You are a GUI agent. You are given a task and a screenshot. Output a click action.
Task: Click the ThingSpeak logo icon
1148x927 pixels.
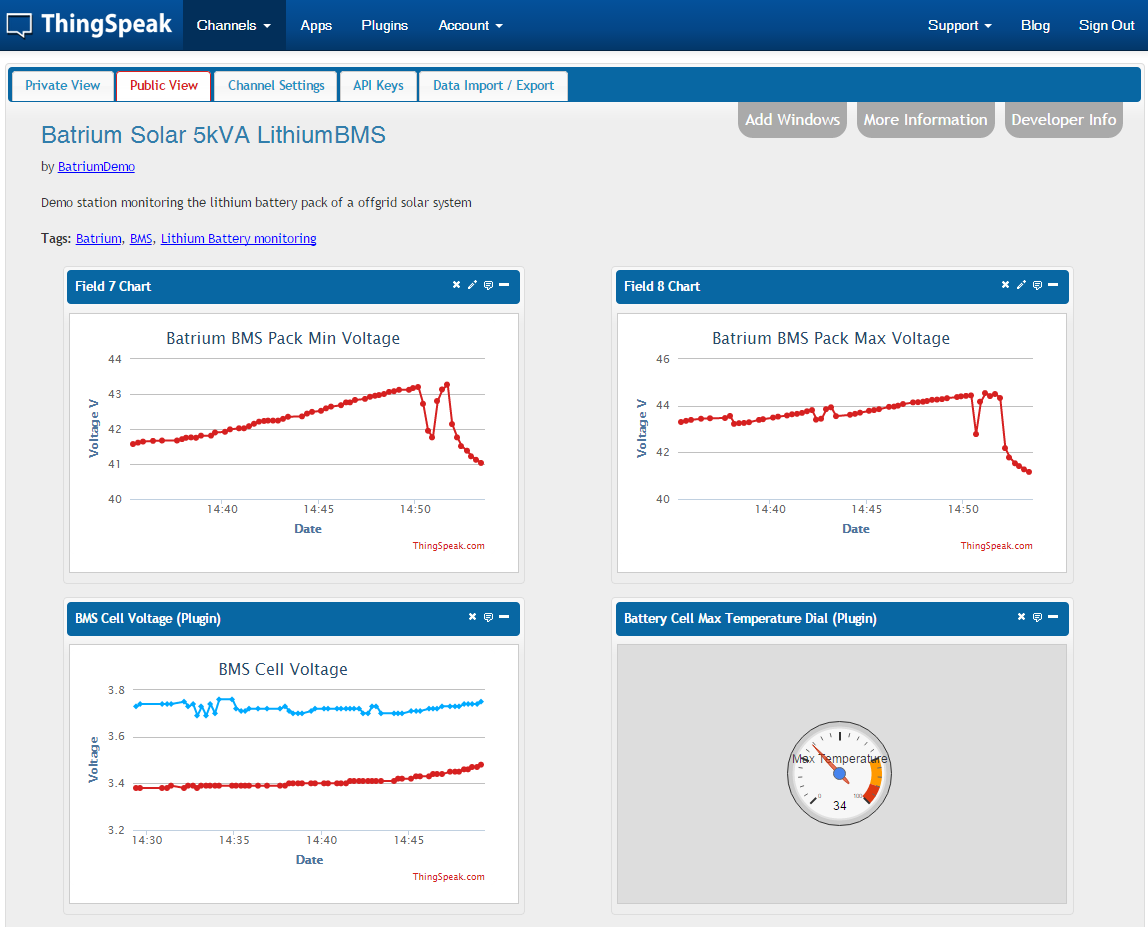pos(19,25)
